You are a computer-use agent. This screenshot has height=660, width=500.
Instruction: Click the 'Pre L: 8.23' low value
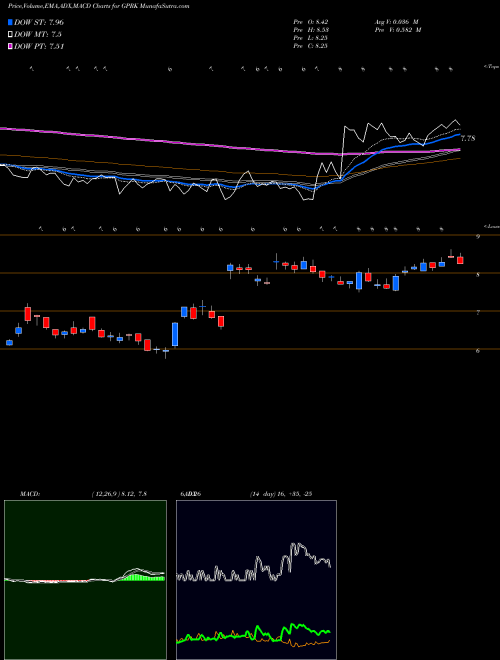[x=310, y=38]
